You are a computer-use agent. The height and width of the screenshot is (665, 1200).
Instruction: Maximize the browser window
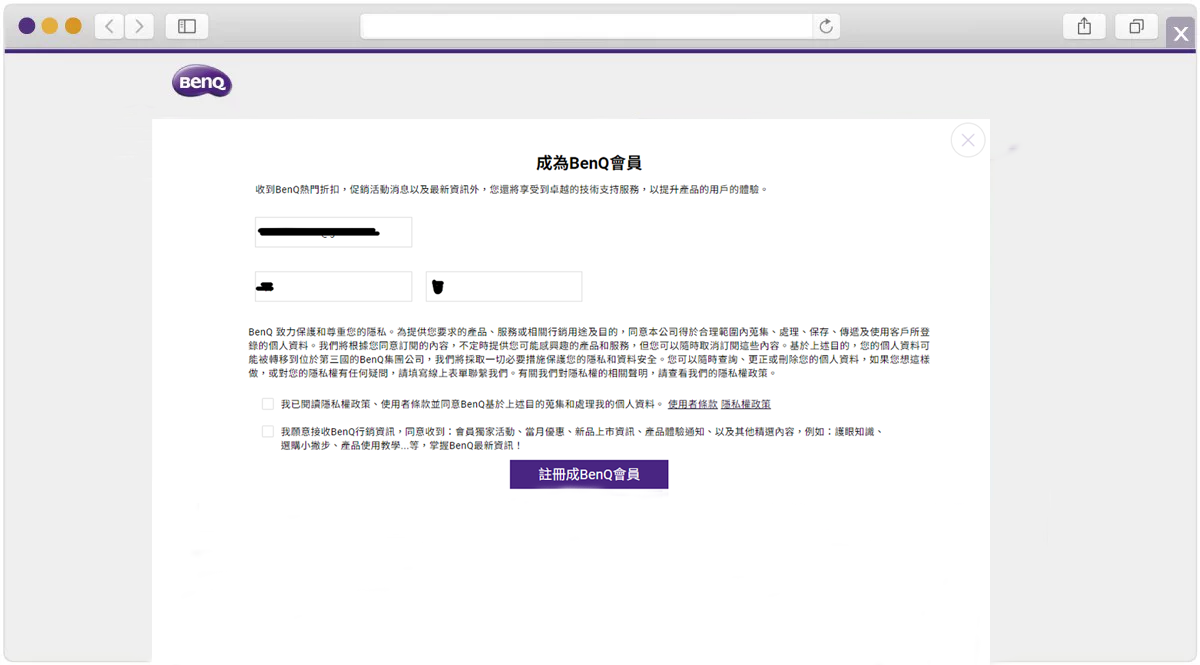(73, 26)
